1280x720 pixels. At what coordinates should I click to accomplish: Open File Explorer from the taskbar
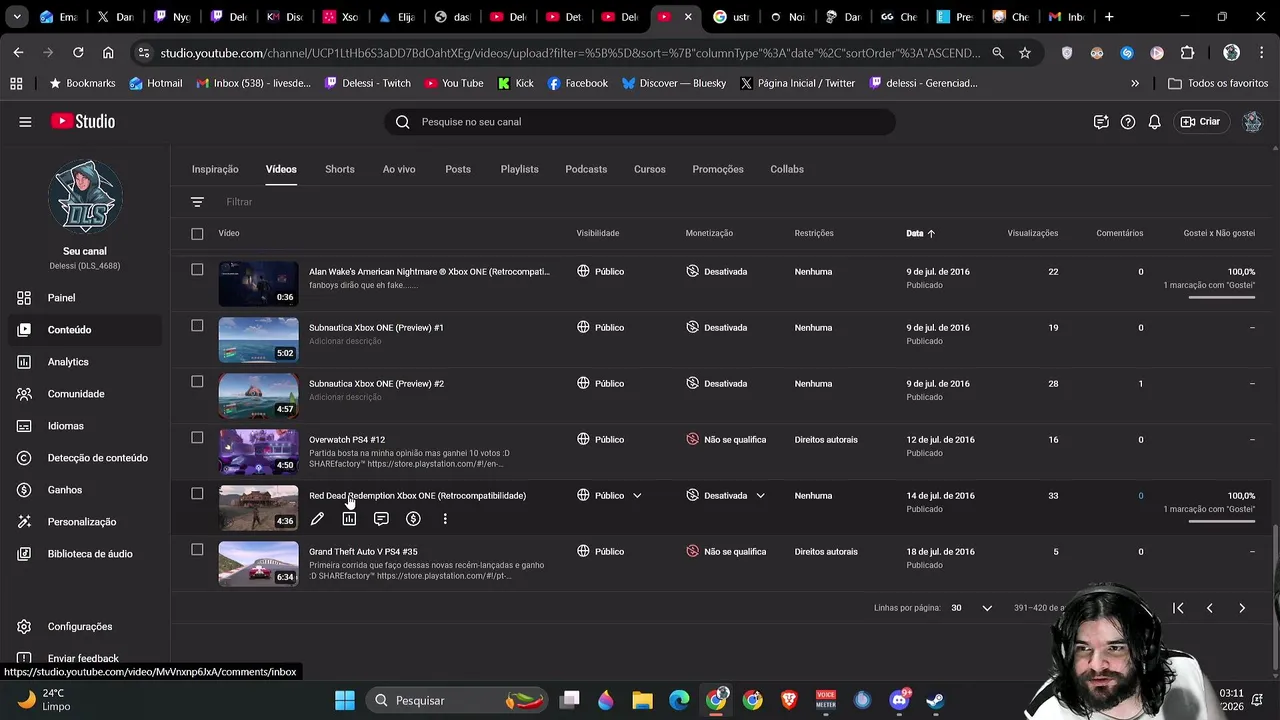642,700
